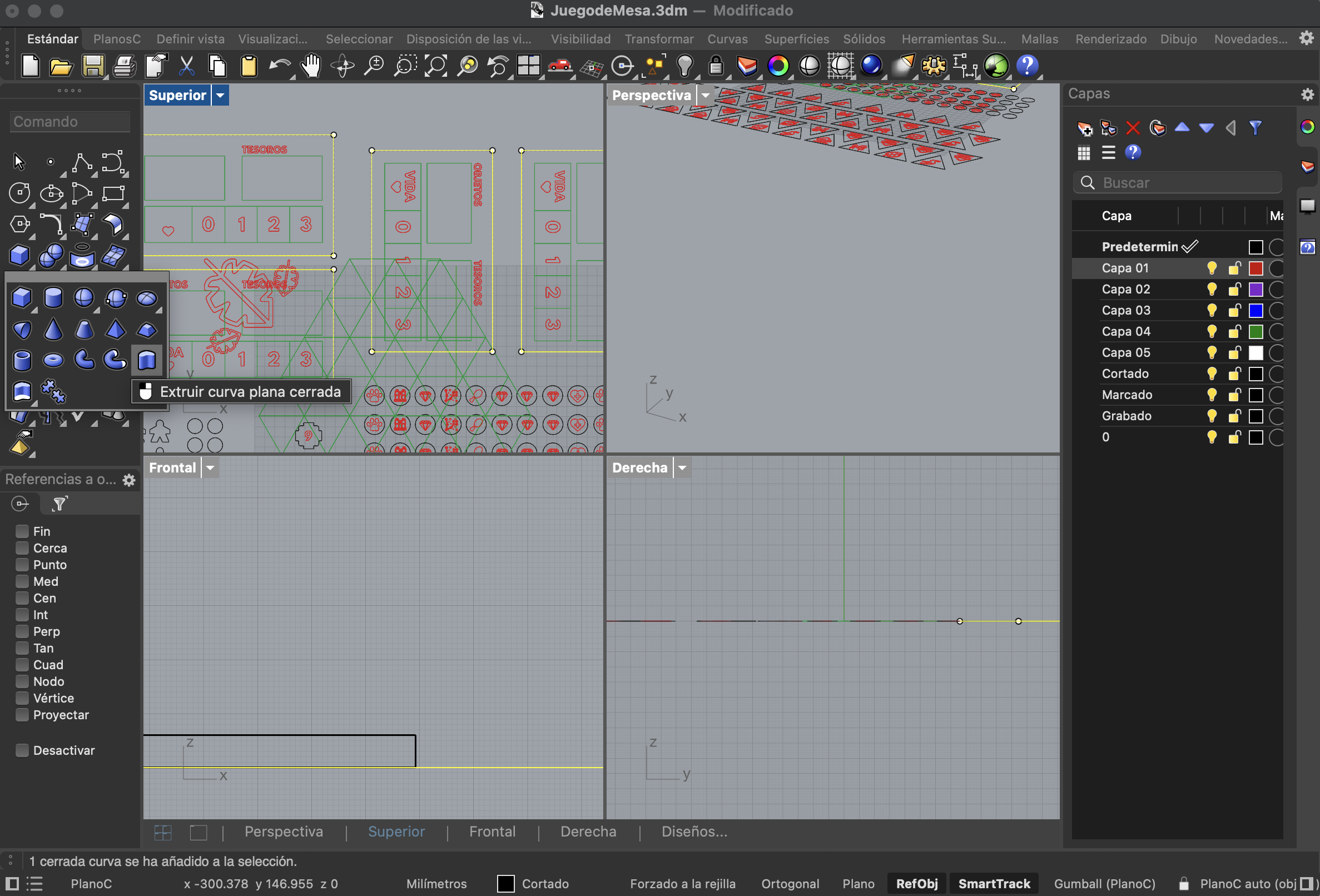Click the lock objects padlock icon

click(x=716, y=66)
